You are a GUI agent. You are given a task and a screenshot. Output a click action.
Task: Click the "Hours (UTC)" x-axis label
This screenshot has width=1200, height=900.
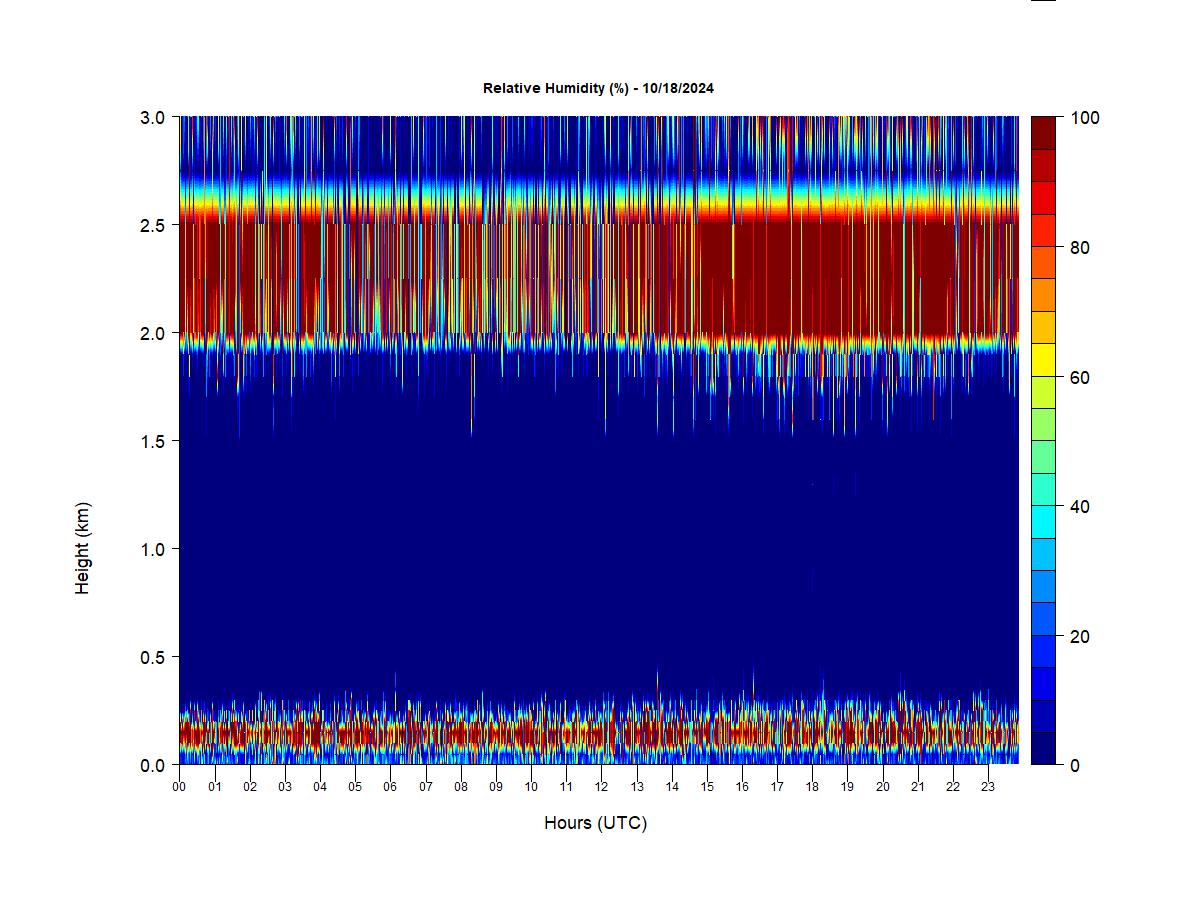pos(595,823)
